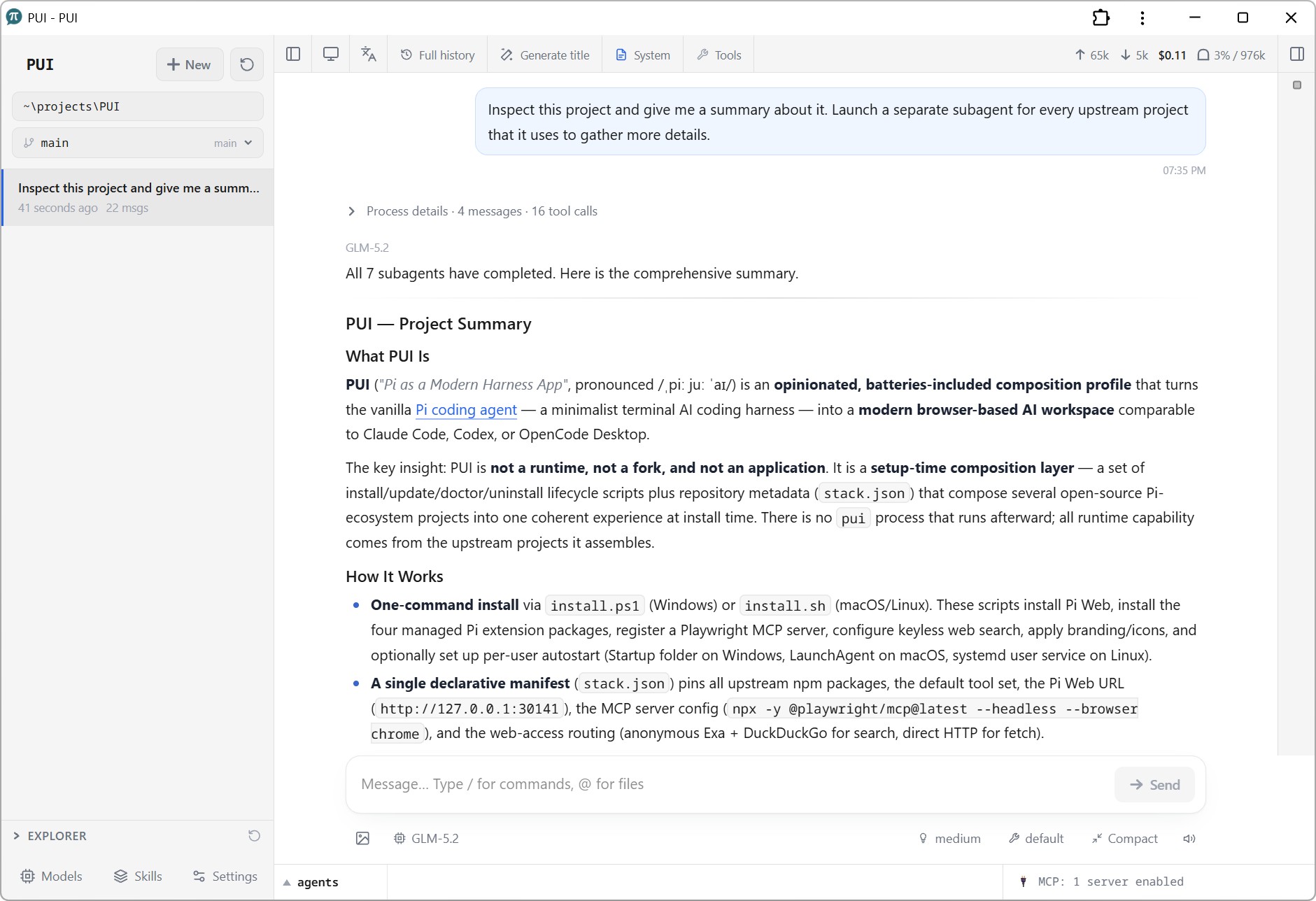1316x901 pixels.
Task: Open the translate language icon
Action: click(x=369, y=55)
